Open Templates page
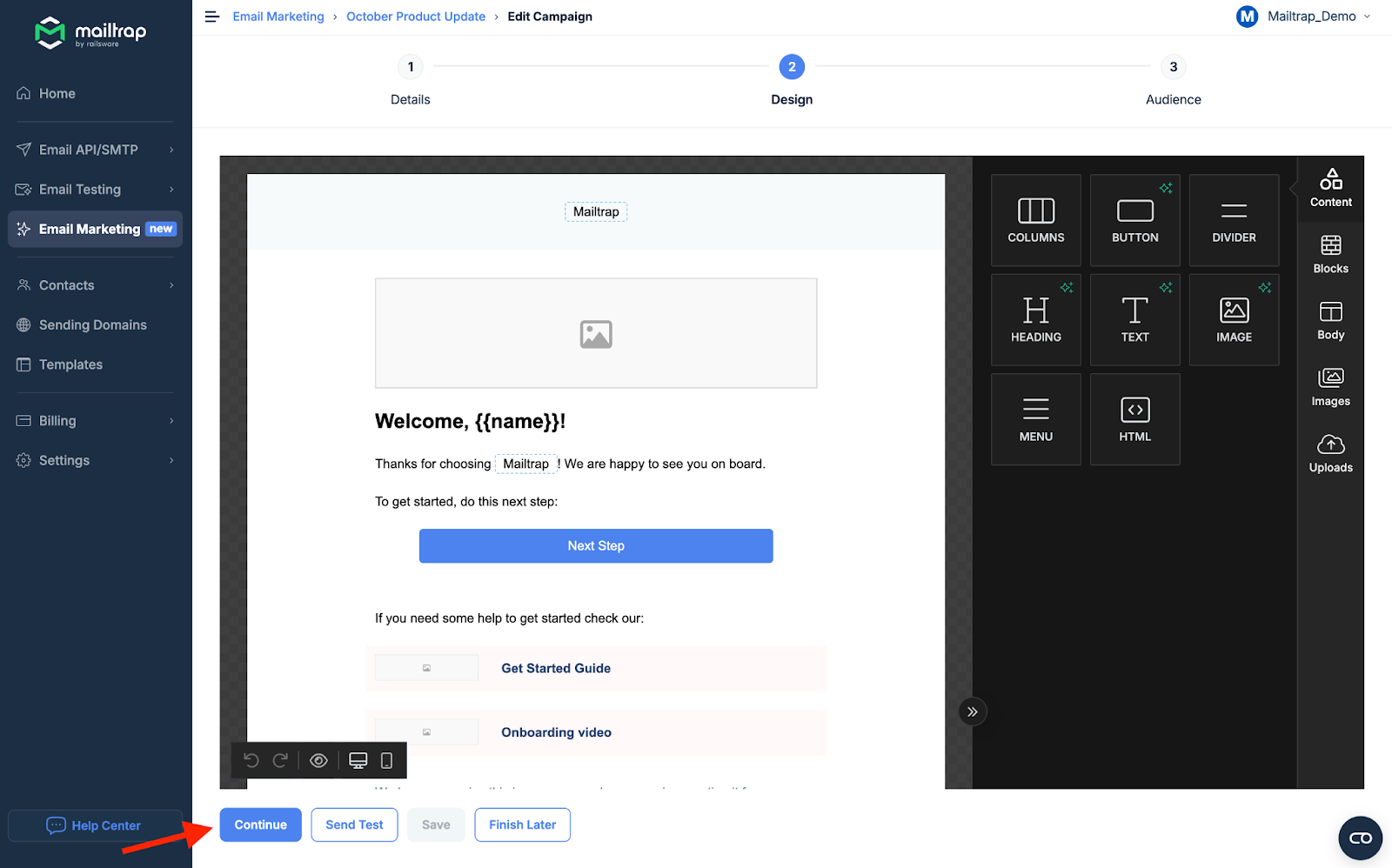Image resolution: width=1392 pixels, height=868 pixels. (x=70, y=364)
